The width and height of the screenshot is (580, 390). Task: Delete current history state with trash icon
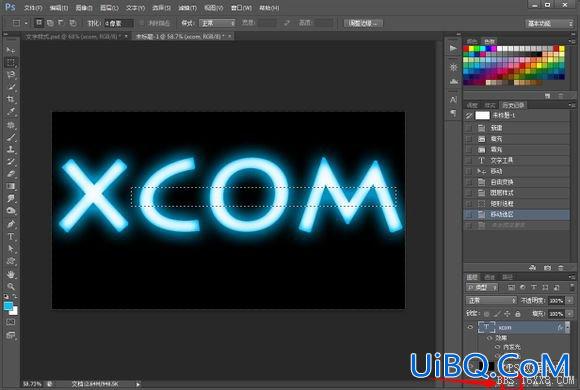tap(561, 268)
